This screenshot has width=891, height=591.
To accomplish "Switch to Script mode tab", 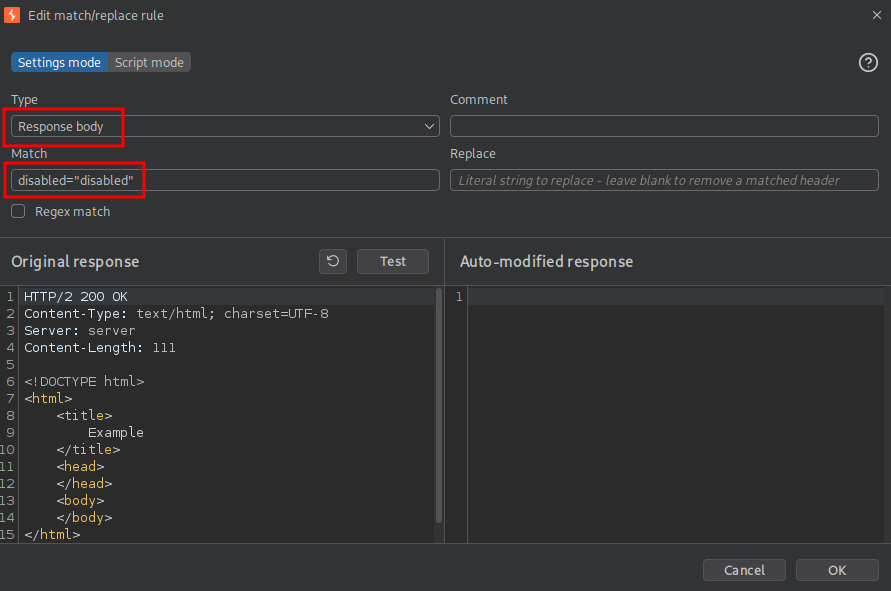I will point(149,63).
